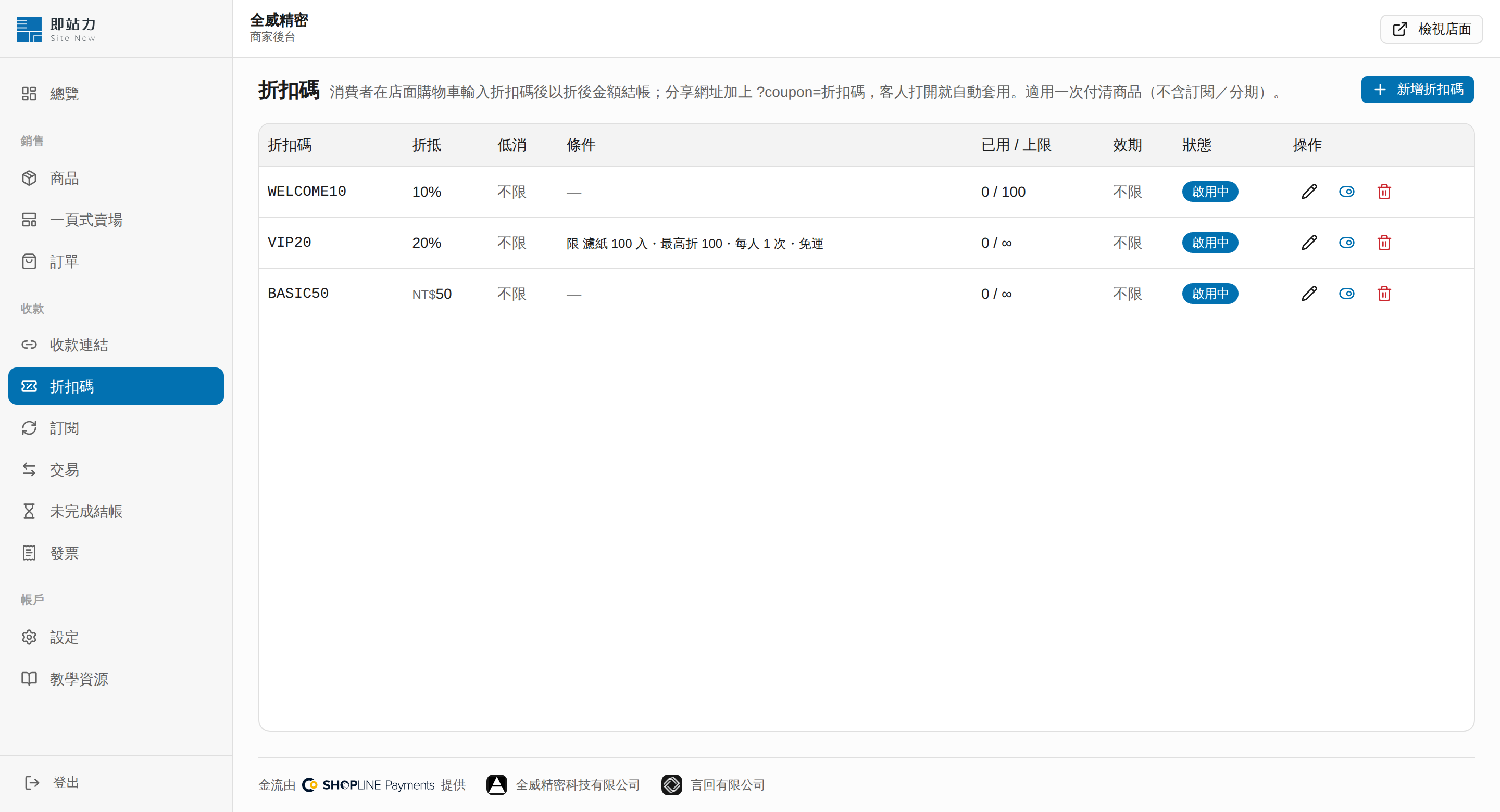Open 未完成結帳 abandoned checkouts

coord(116,512)
